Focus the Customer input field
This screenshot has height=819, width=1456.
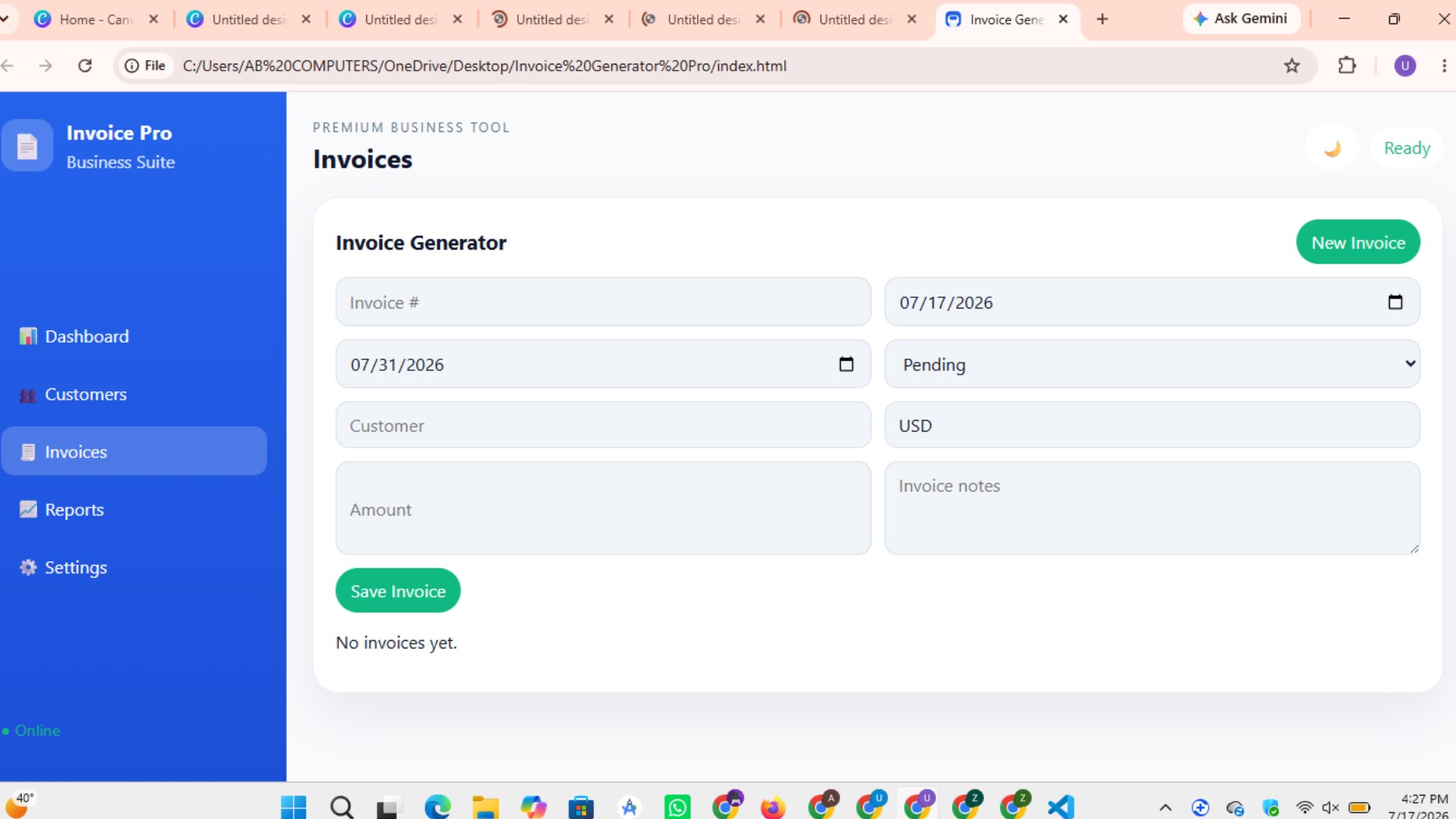click(x=603, y=425)
